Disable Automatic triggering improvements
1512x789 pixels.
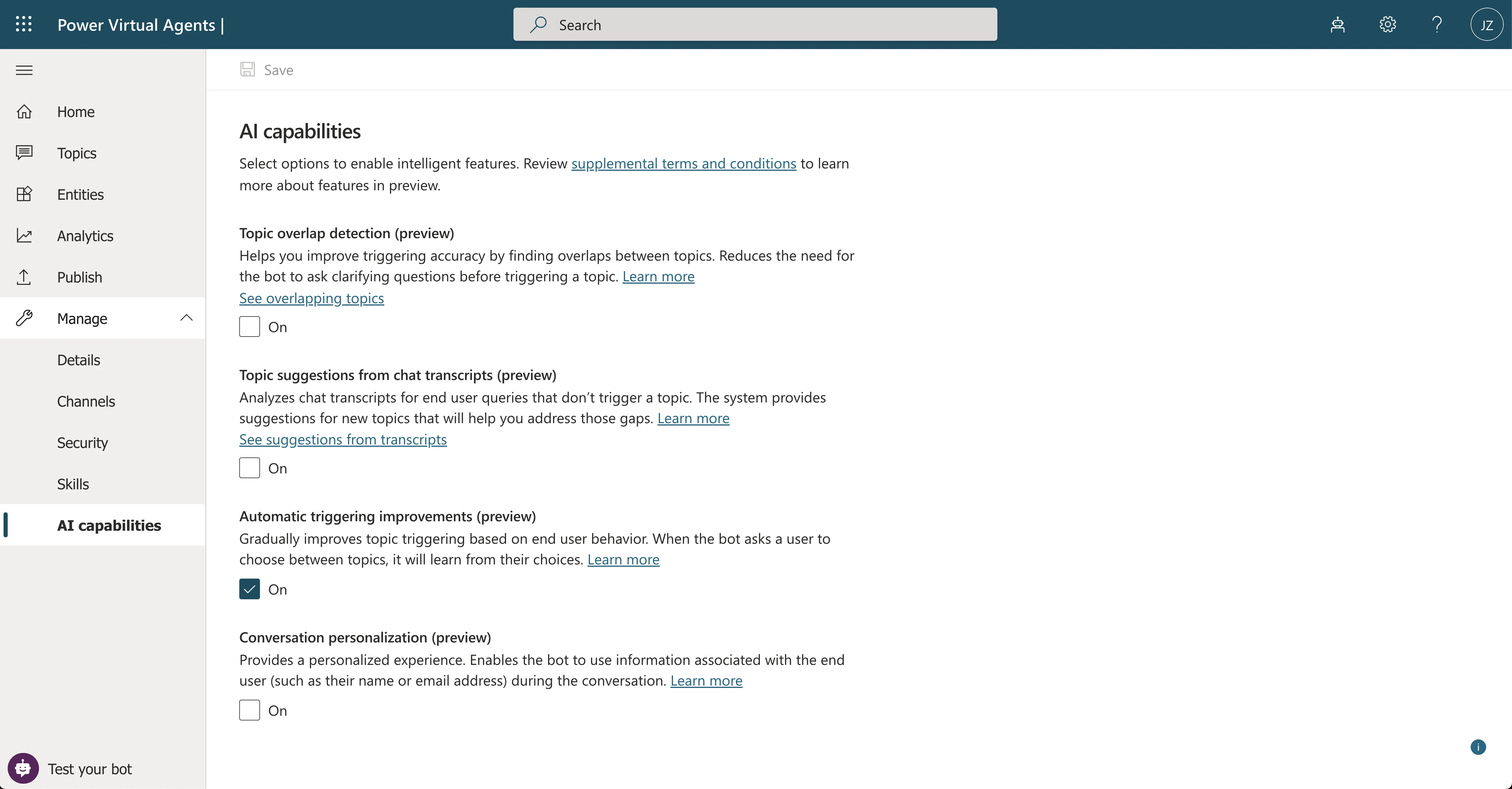coord(249,589)
